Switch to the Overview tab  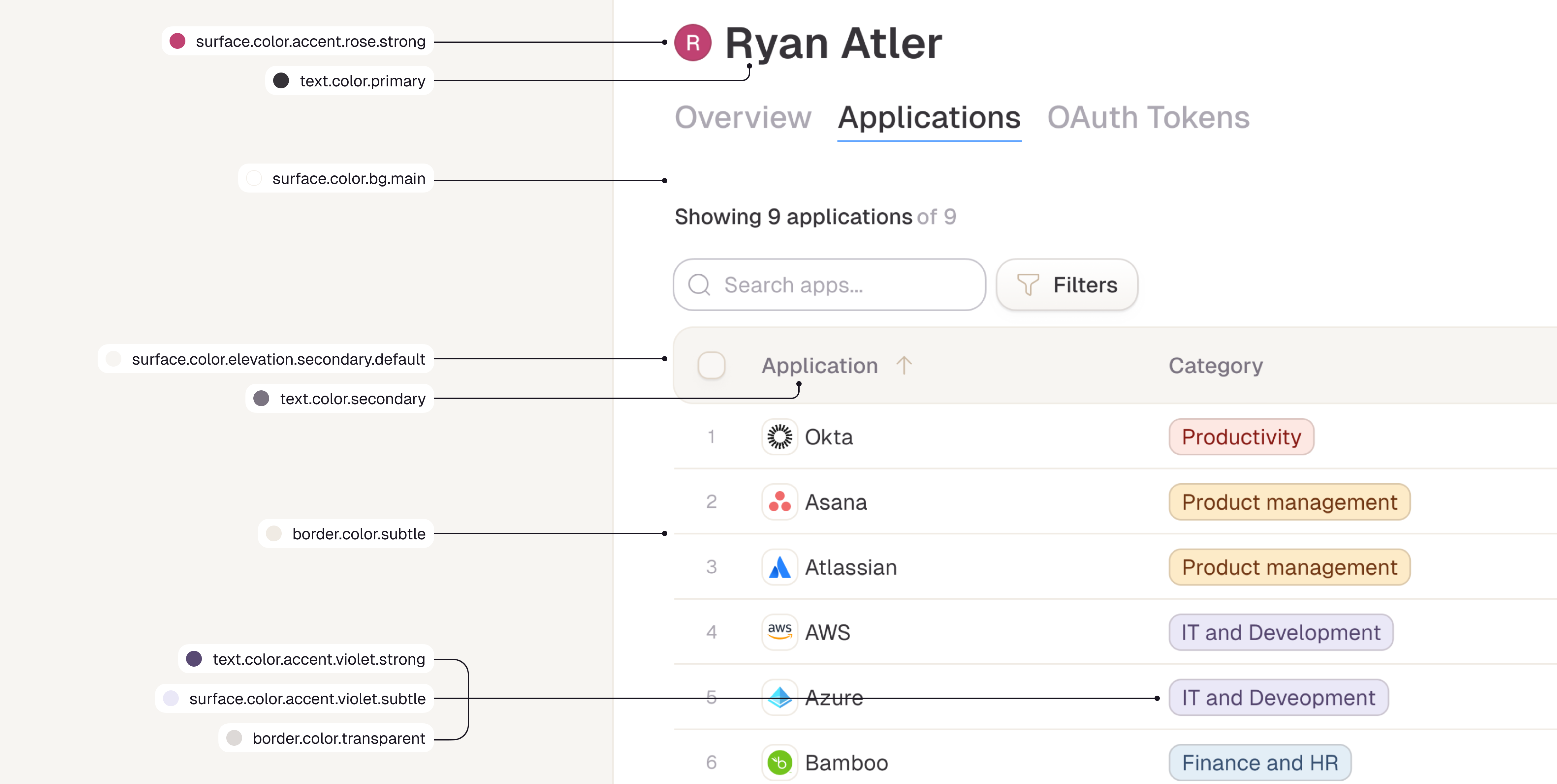point(743,117)
